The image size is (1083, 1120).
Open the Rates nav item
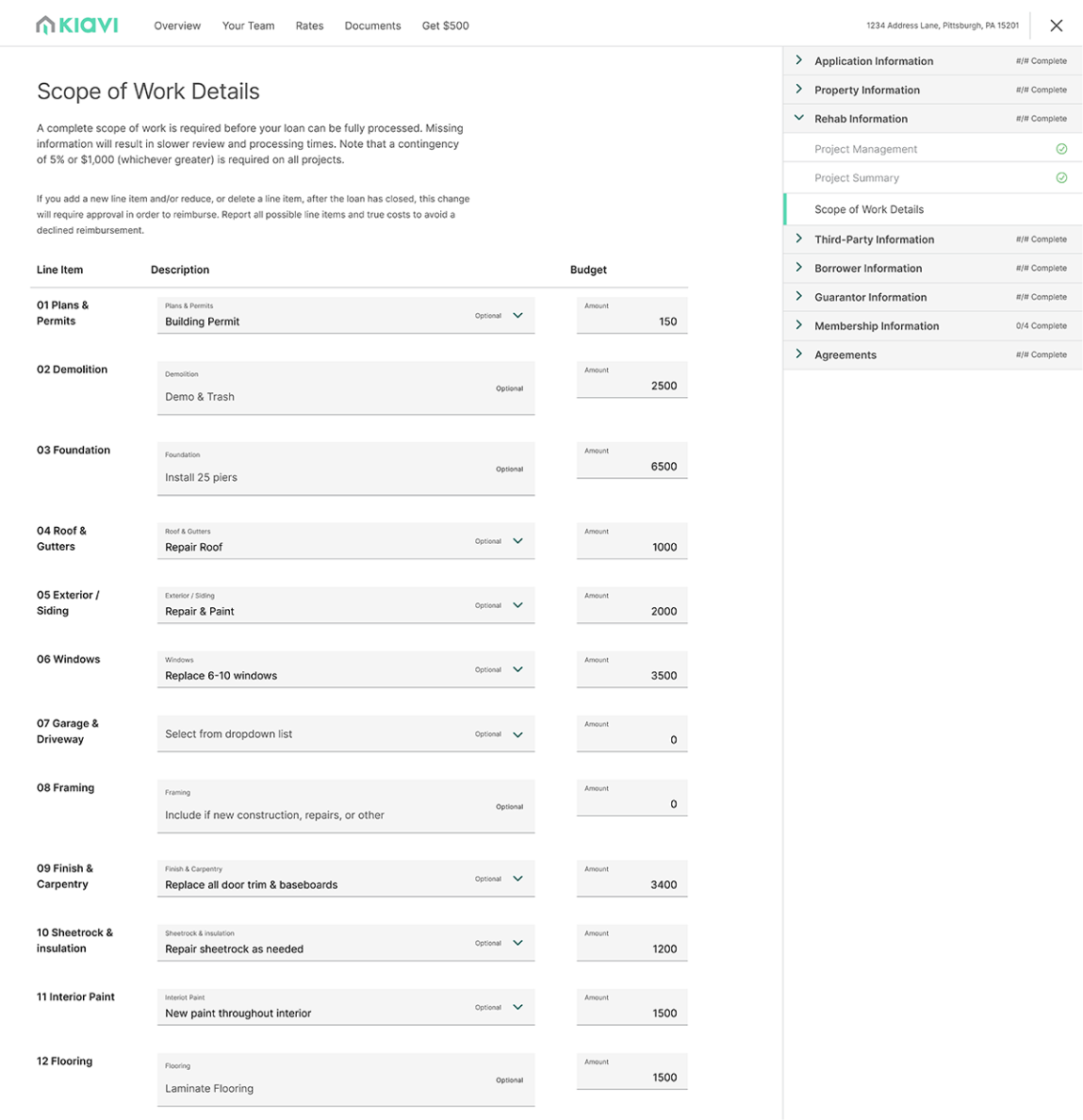309,25
